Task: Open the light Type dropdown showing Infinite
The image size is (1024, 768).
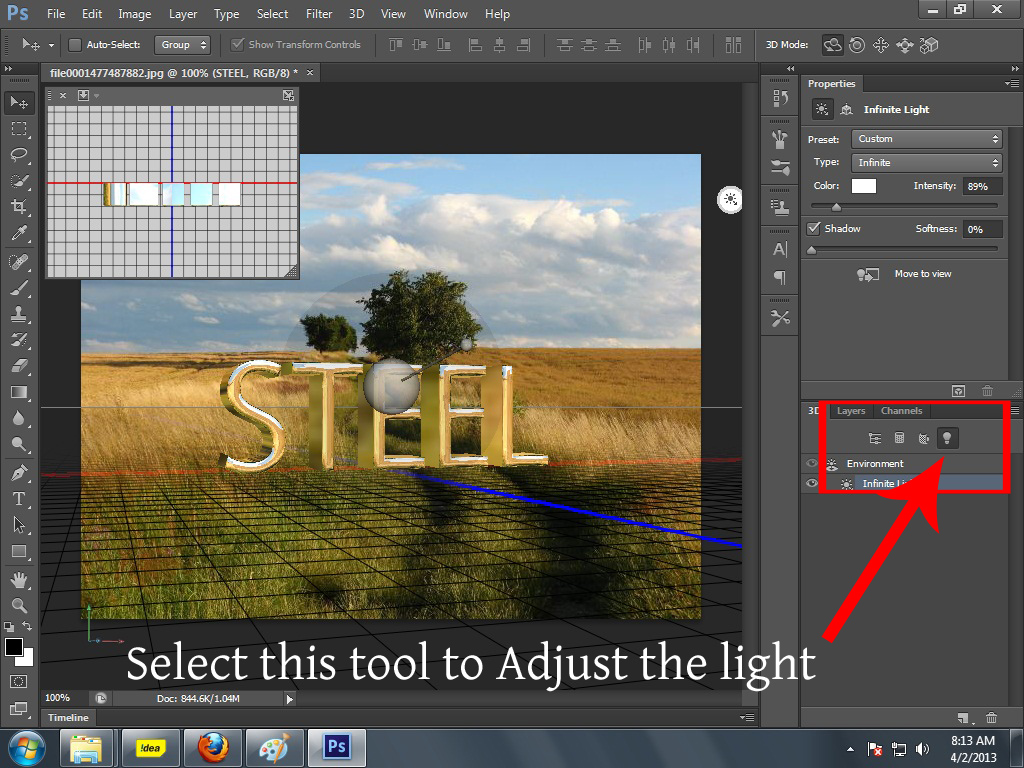Action: point(925,162)
